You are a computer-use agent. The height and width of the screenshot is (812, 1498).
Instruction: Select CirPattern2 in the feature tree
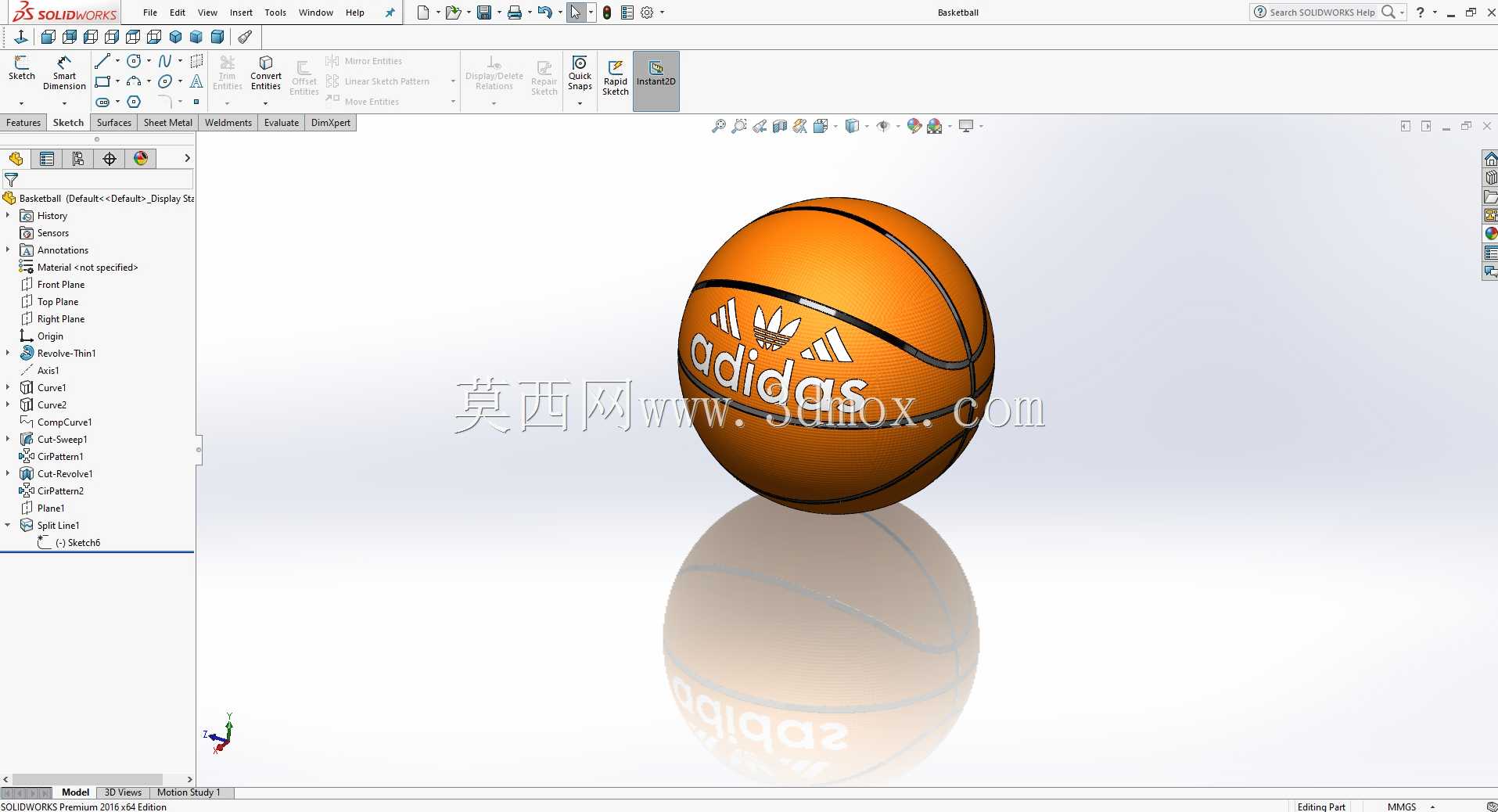60,490
